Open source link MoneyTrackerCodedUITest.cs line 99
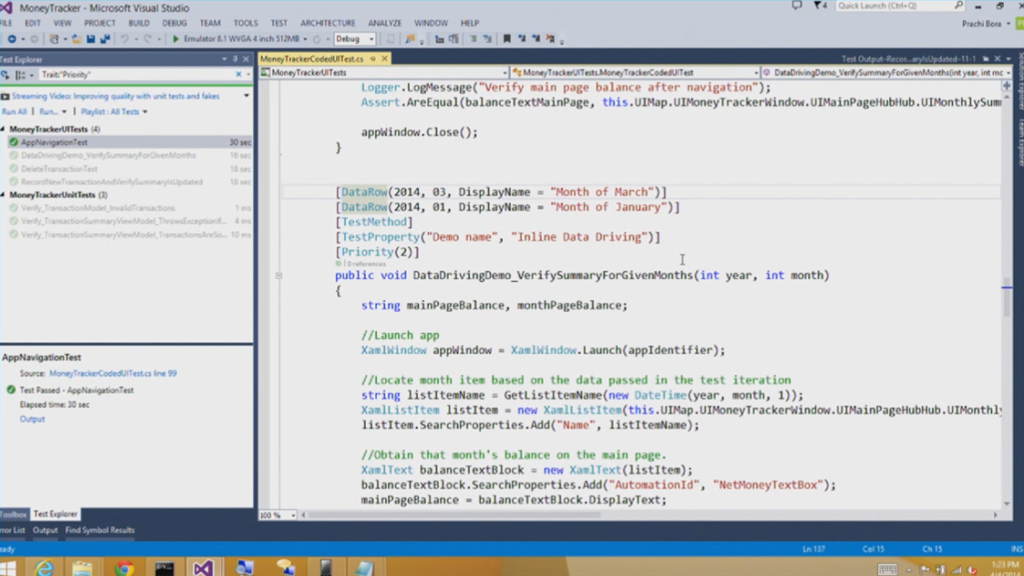The width and height of the screenshot is (1024, 576). 113,374
